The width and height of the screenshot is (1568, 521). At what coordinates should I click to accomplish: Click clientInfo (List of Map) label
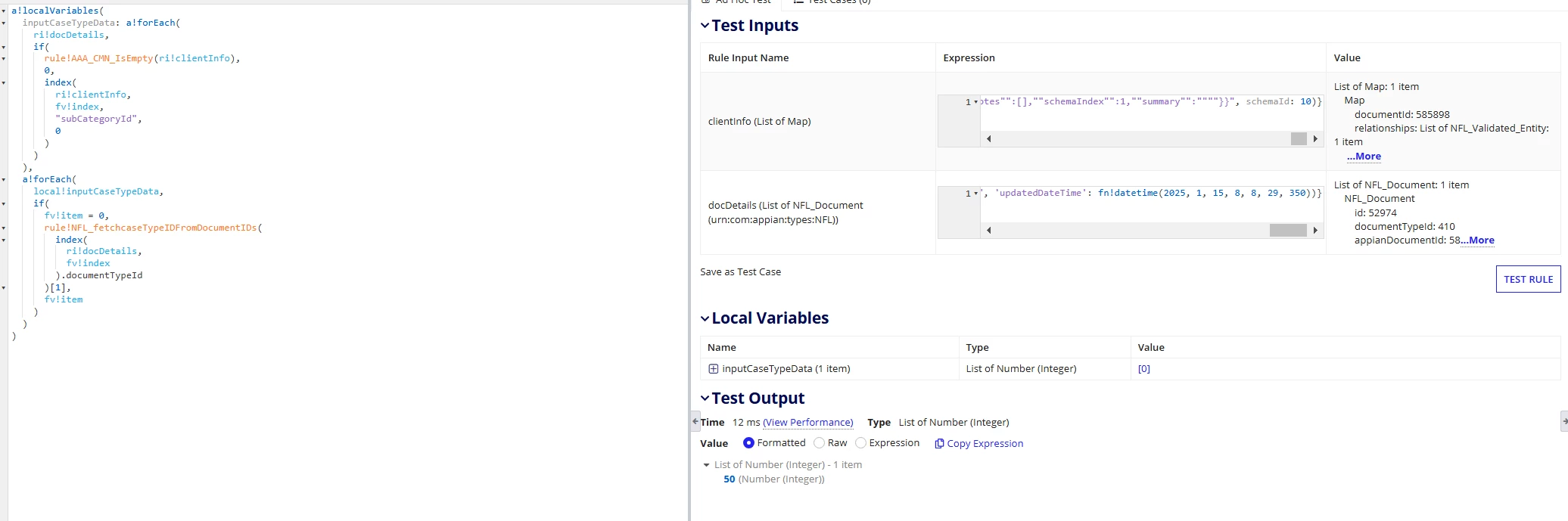click(759, 122)
